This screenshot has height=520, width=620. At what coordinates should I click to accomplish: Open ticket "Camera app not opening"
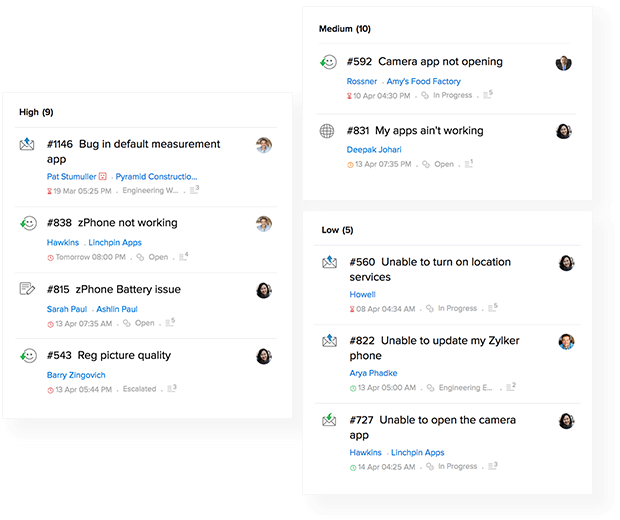[x=425, y=61]
